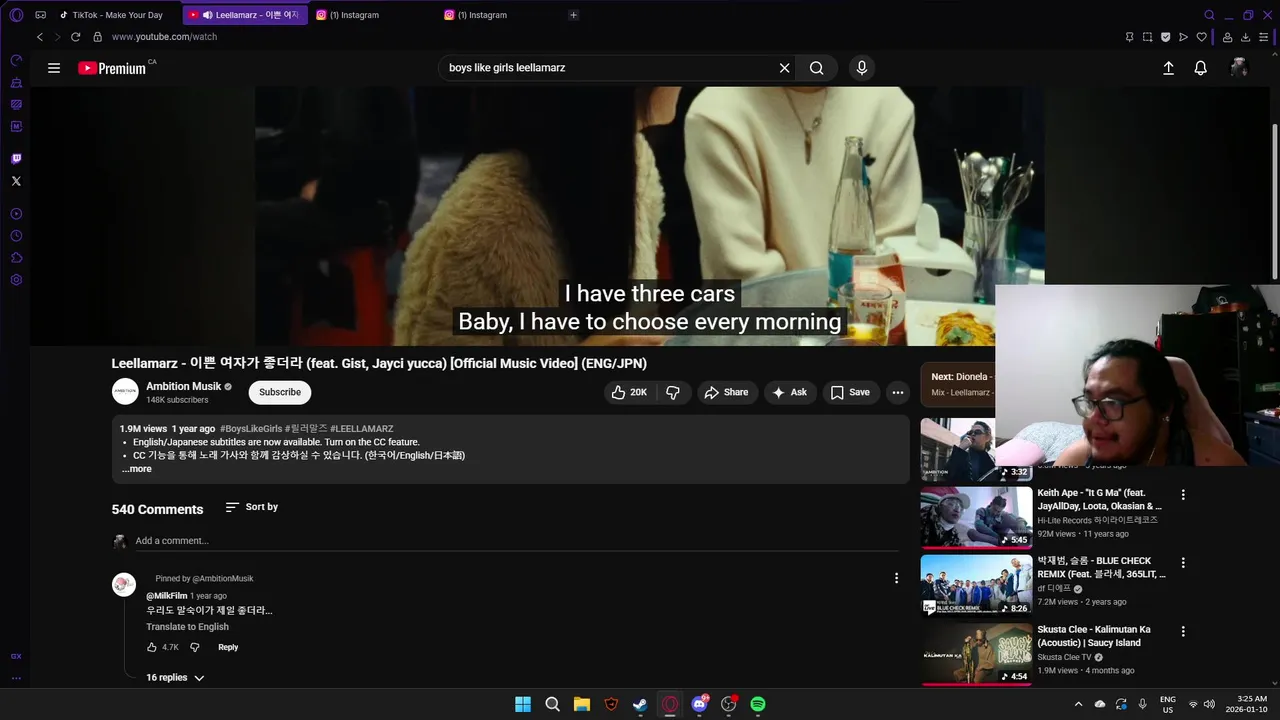Dislike MilkFilm's pinned comment
This screenshot has height=720, width=1280.
195,647
